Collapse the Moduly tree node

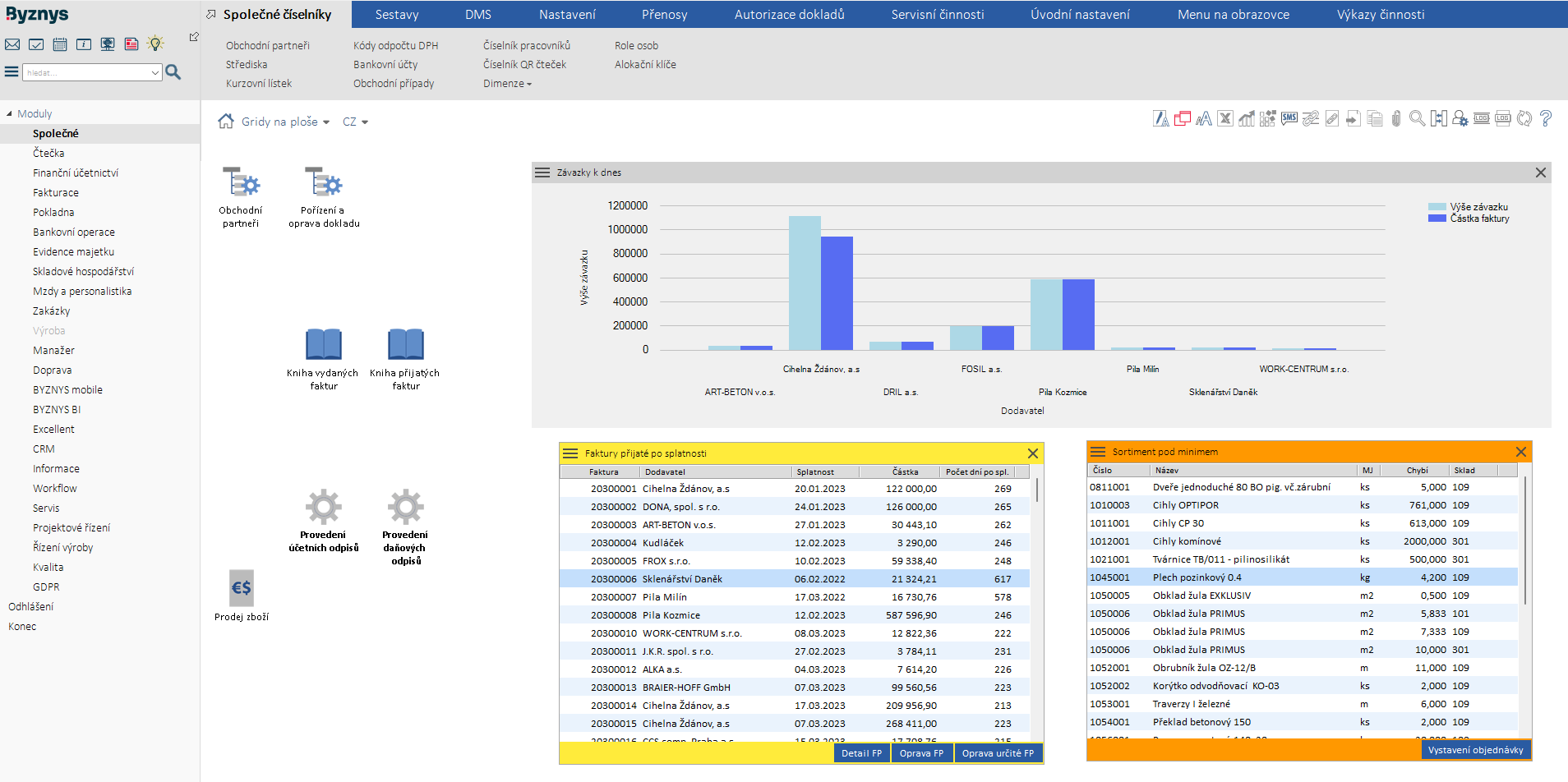coord(10,113)
